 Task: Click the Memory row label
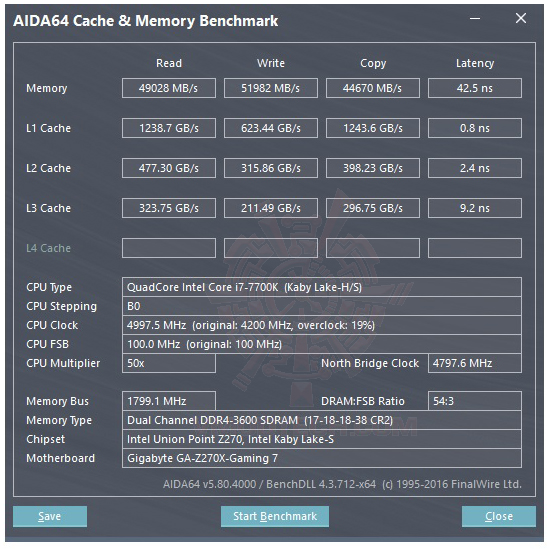(47, 88)
